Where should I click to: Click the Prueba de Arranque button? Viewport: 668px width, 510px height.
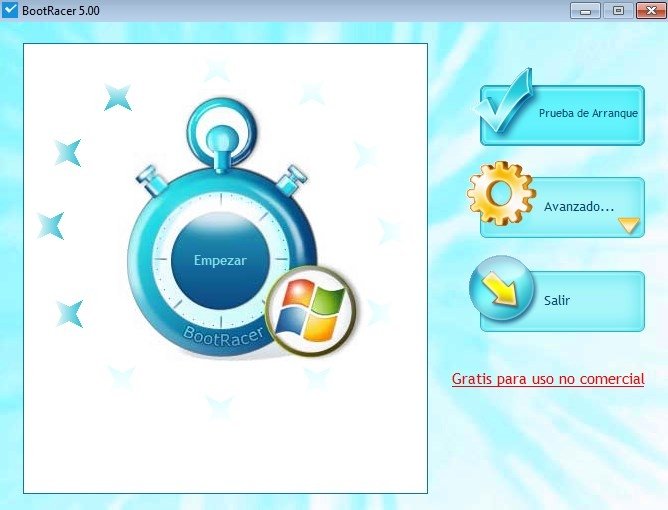click(x=562, y=115)
